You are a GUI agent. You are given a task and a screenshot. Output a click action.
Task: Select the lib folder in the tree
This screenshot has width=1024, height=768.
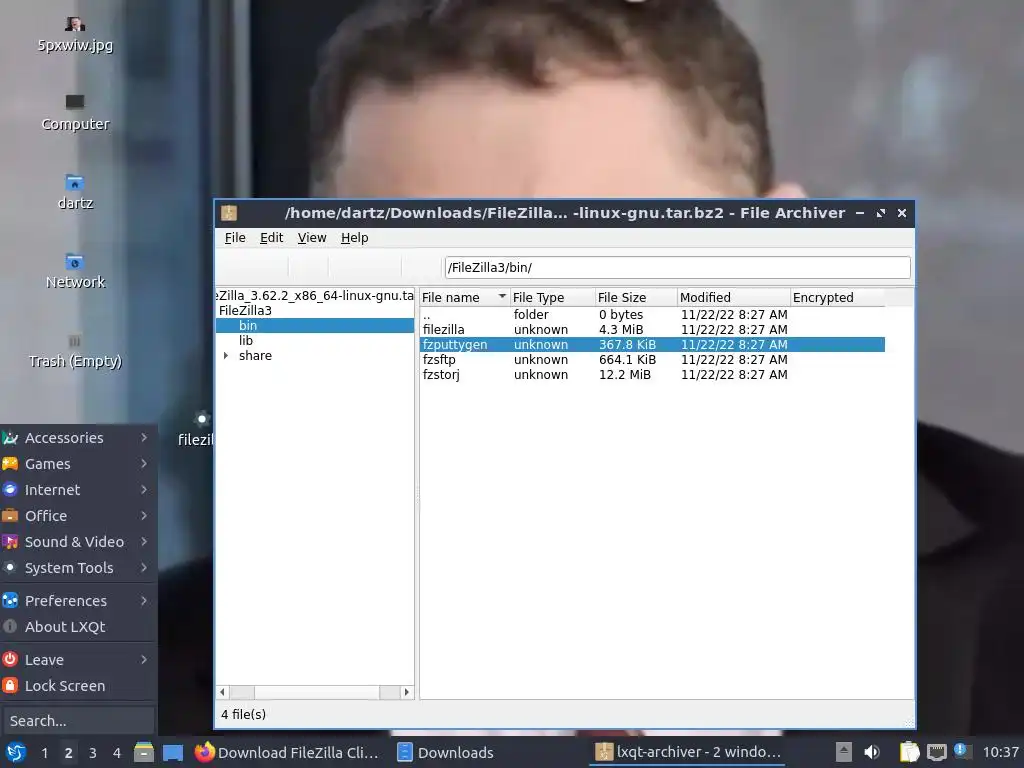[x=246, y=340]
